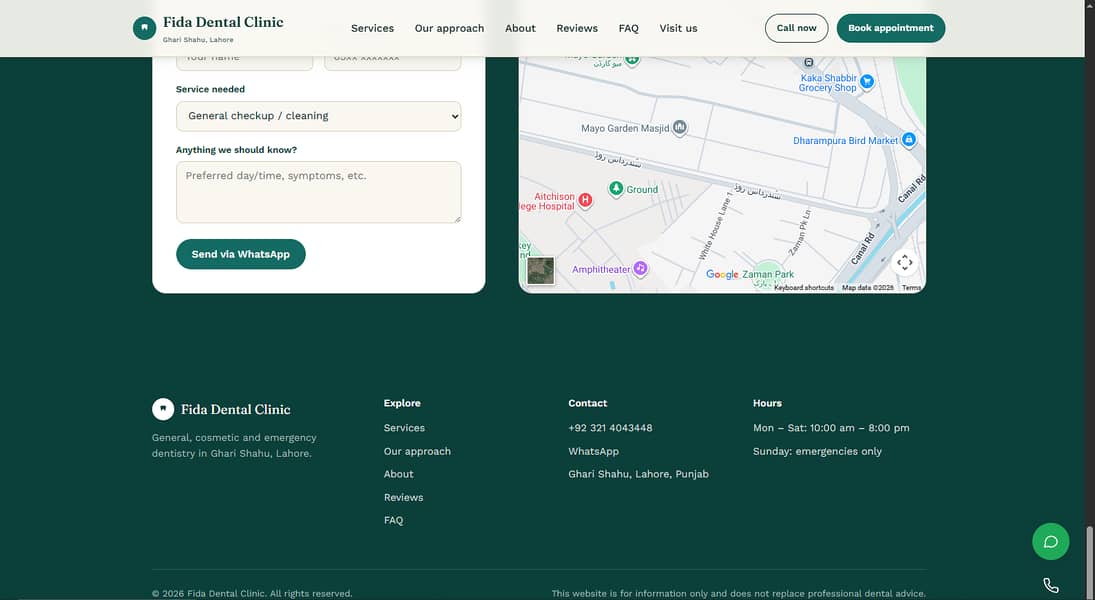Click the page vertical scrollbar thumb
1095x600 pixels.
tap(1089, 562)
